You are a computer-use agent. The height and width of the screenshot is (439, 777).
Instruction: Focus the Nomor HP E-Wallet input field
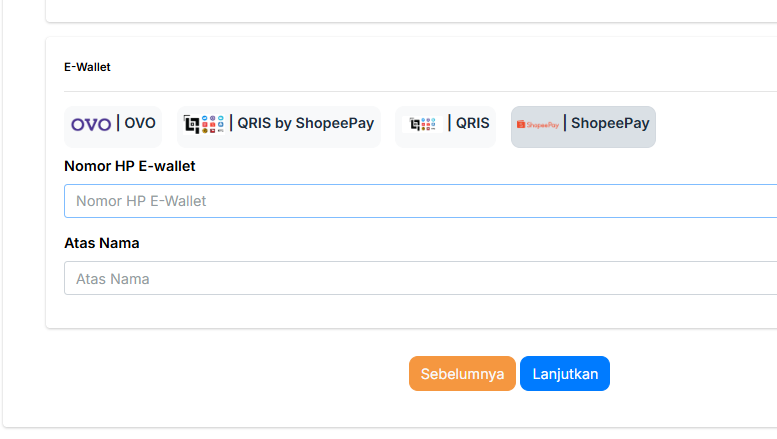pyautogui.click(x=420, y=201)
